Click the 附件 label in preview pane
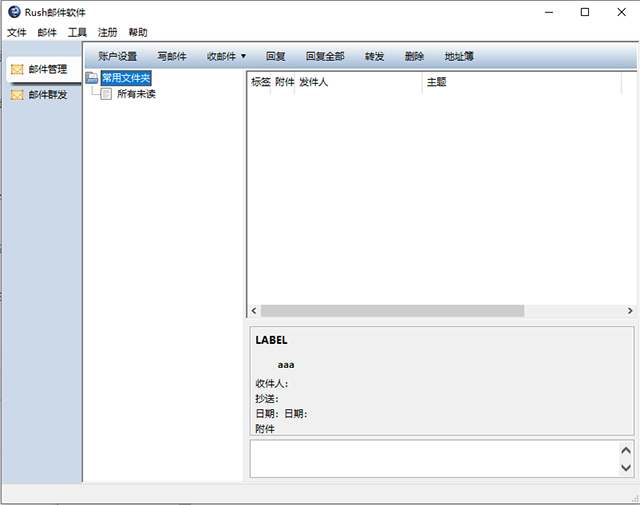640x505 pixels. tap(265, 429)
